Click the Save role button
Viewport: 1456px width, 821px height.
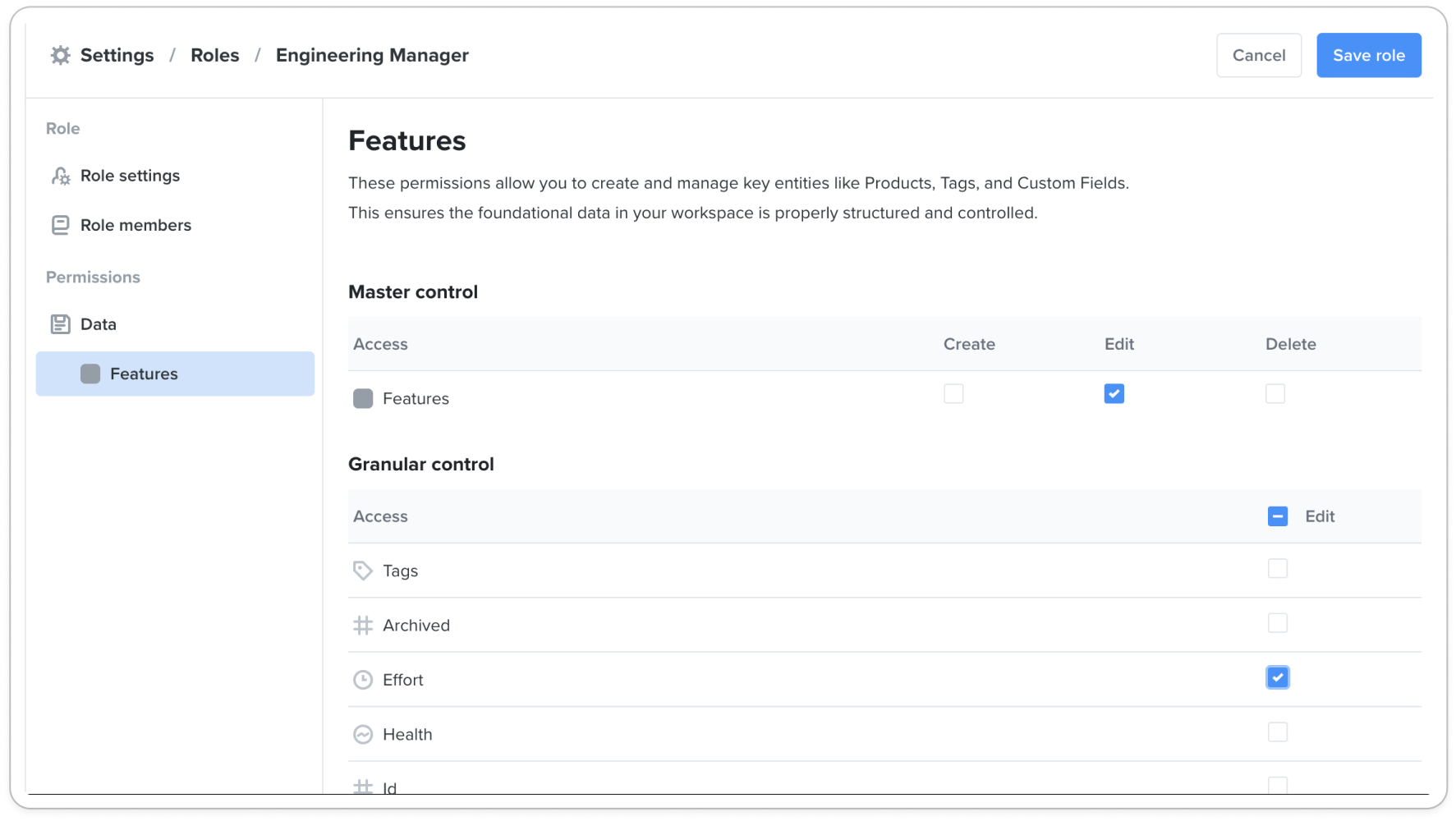(1368, 55)
